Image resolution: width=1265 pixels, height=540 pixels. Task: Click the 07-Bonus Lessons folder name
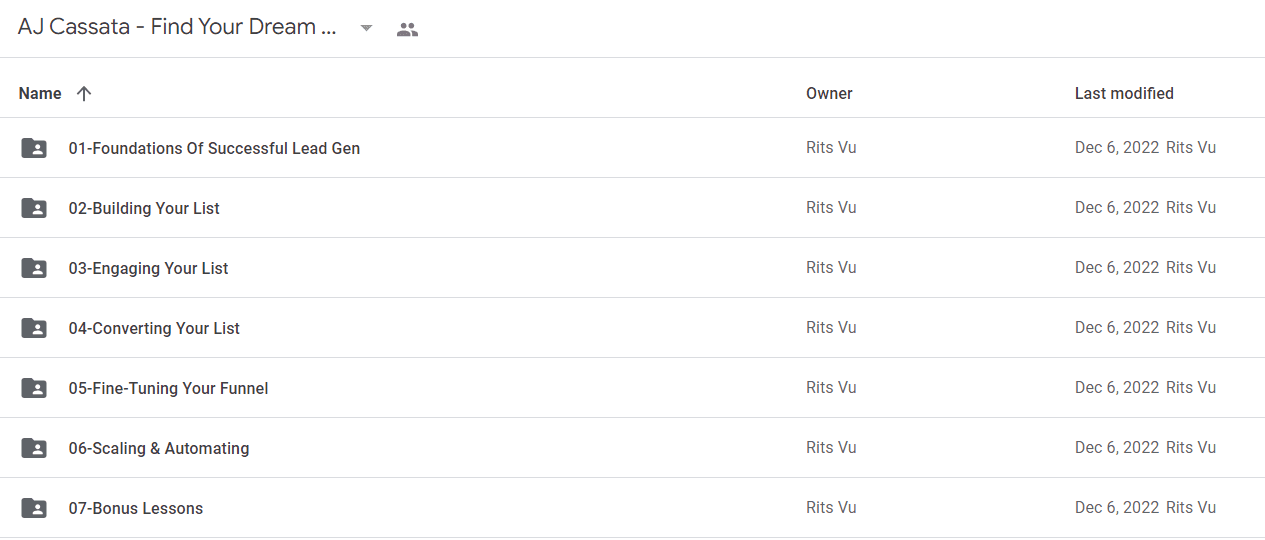[136, 508]
